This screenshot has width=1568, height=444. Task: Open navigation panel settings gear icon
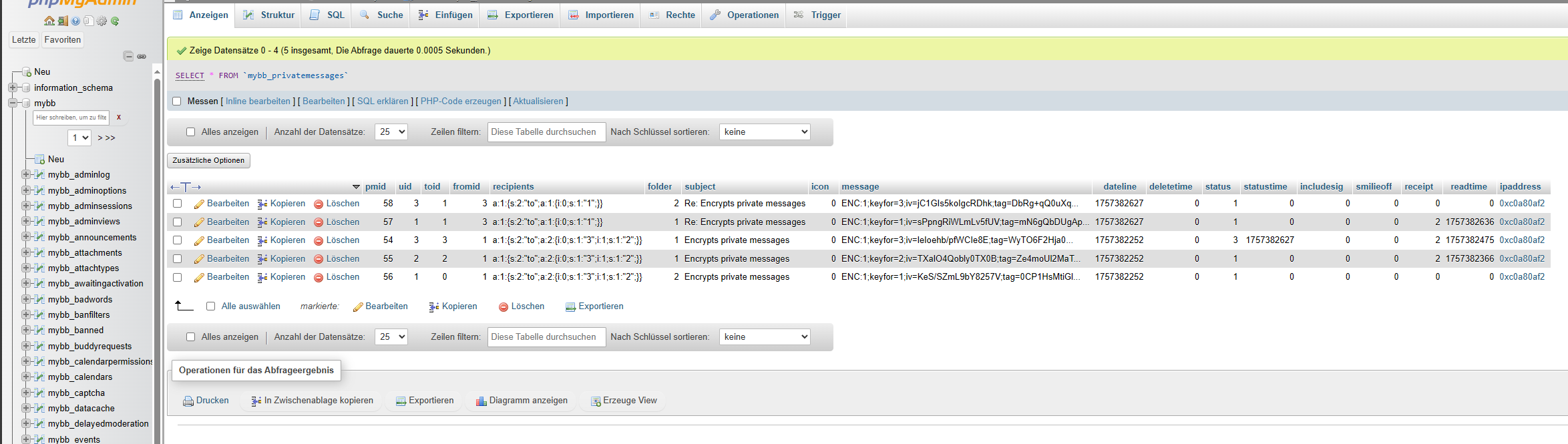tap(102, 21)
